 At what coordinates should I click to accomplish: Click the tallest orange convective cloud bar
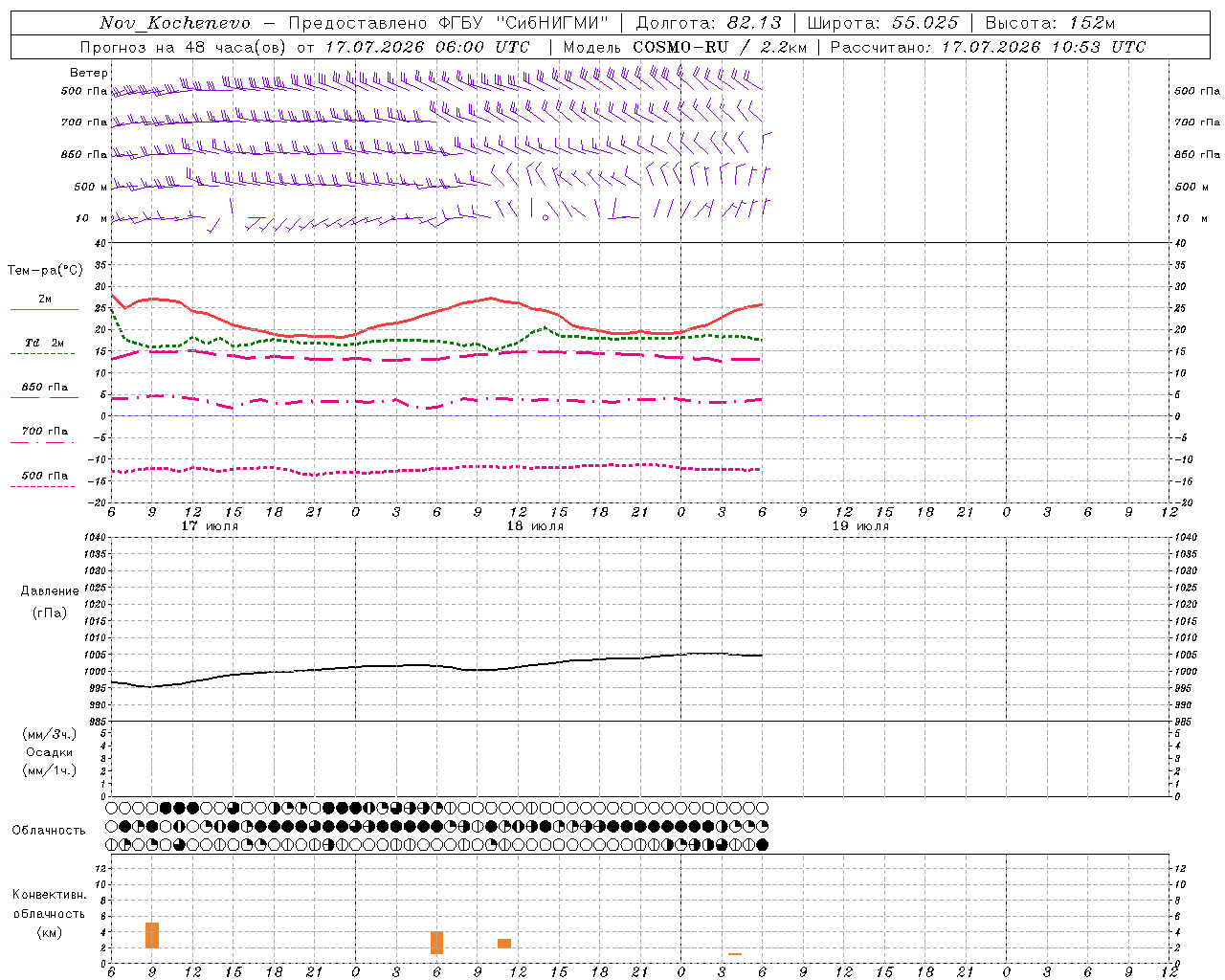point(152,935)
